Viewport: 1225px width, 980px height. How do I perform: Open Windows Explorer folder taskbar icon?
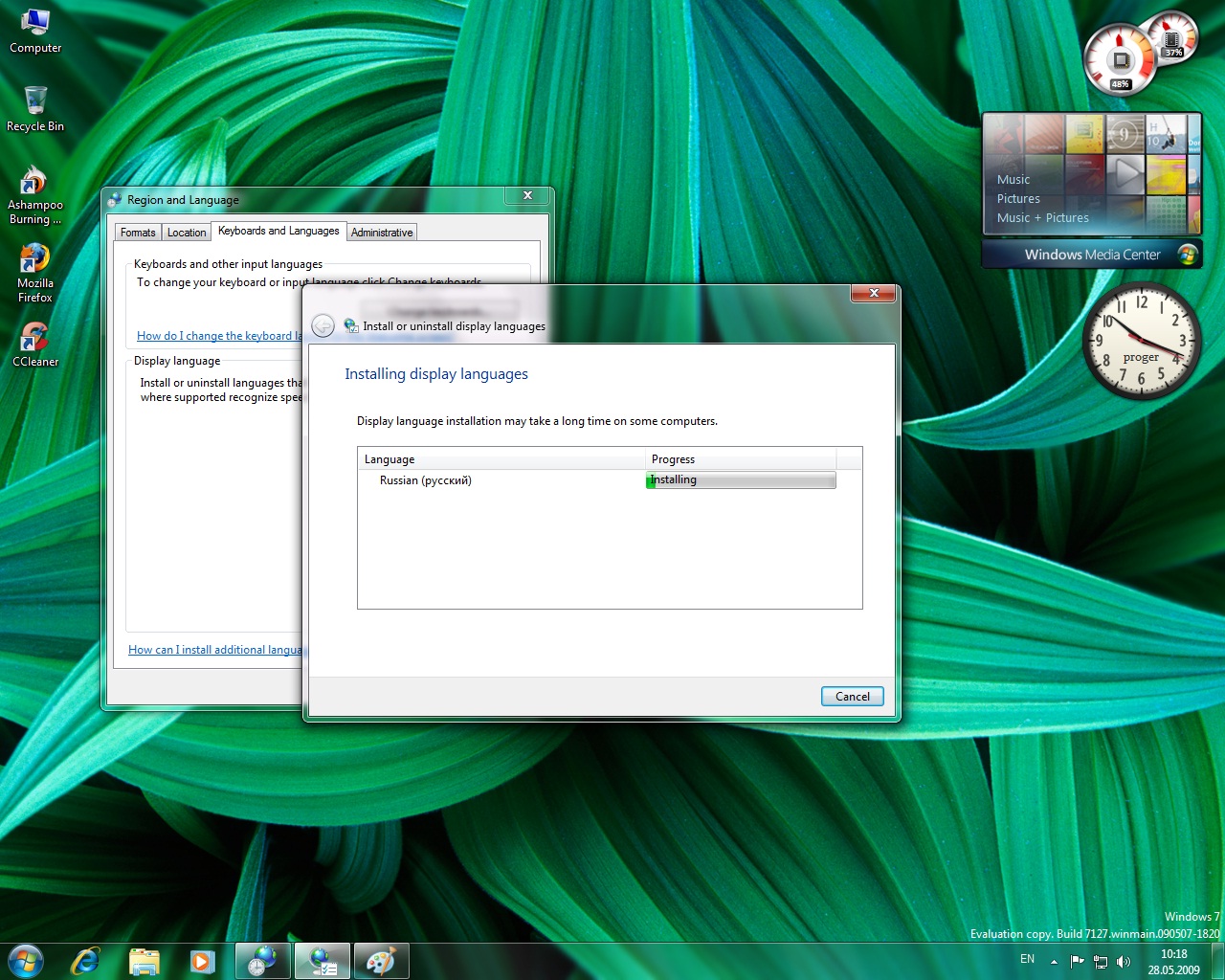coord(144,961)
